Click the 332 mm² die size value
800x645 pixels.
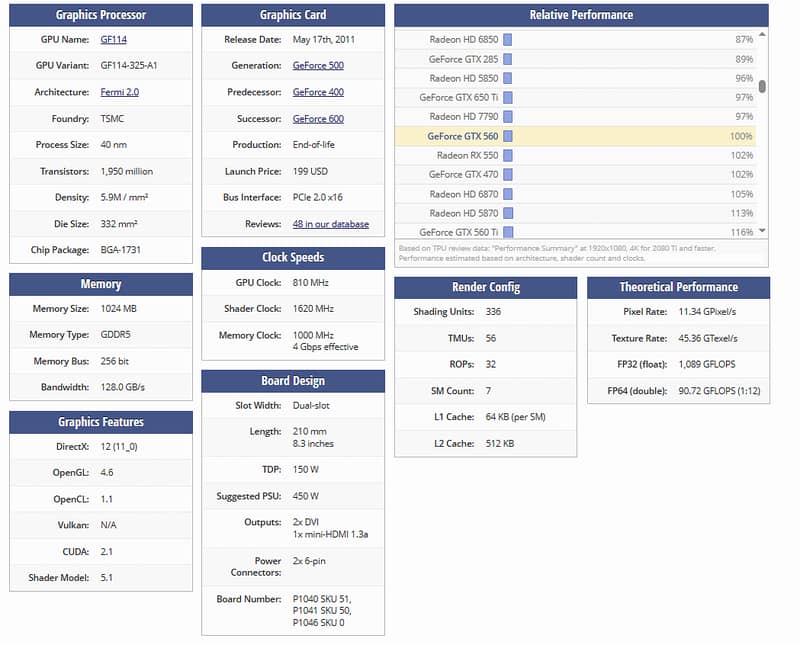(119, 224)
